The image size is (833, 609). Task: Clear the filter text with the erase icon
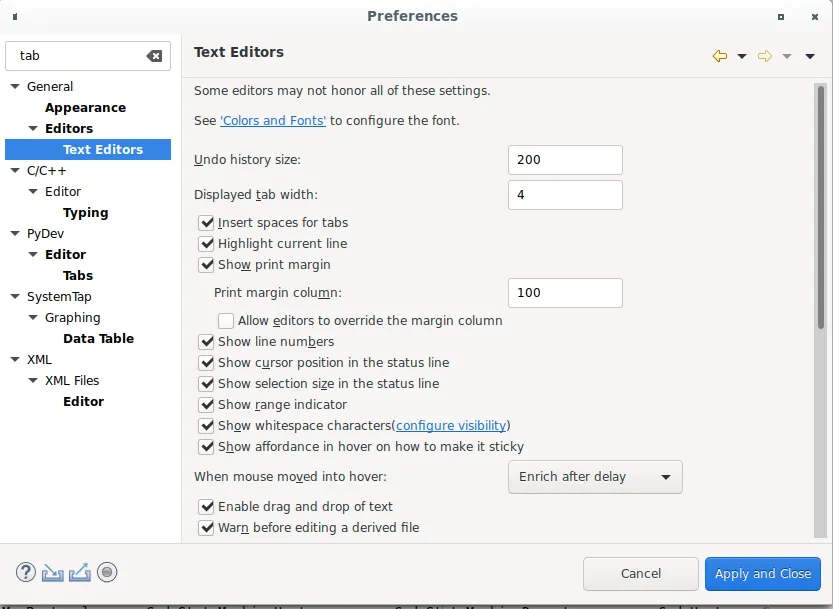154,56
